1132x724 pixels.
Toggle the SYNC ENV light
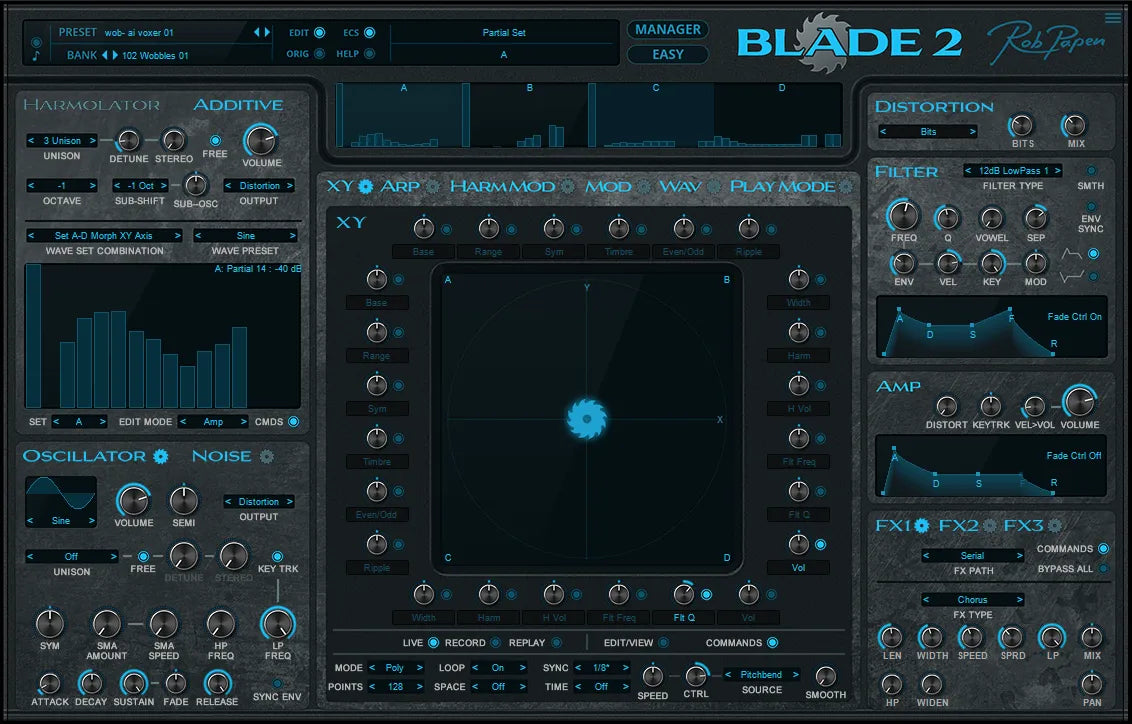tap(277, 683)
